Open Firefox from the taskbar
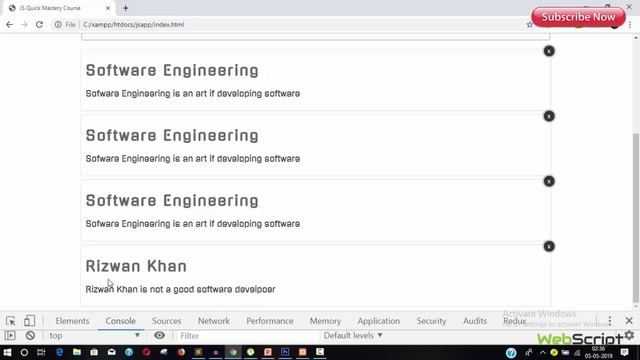Viewport: 640px width, 360px height. point(181,352)
